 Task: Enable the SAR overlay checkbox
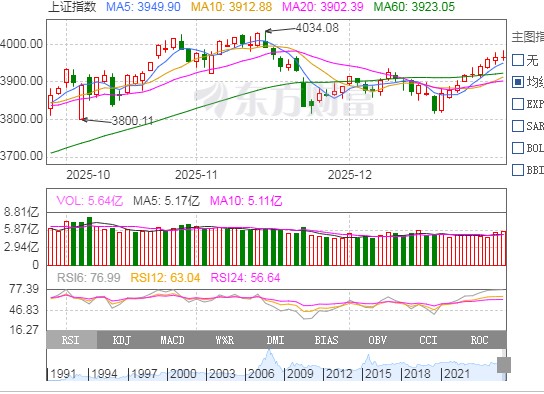pos(518,126)
